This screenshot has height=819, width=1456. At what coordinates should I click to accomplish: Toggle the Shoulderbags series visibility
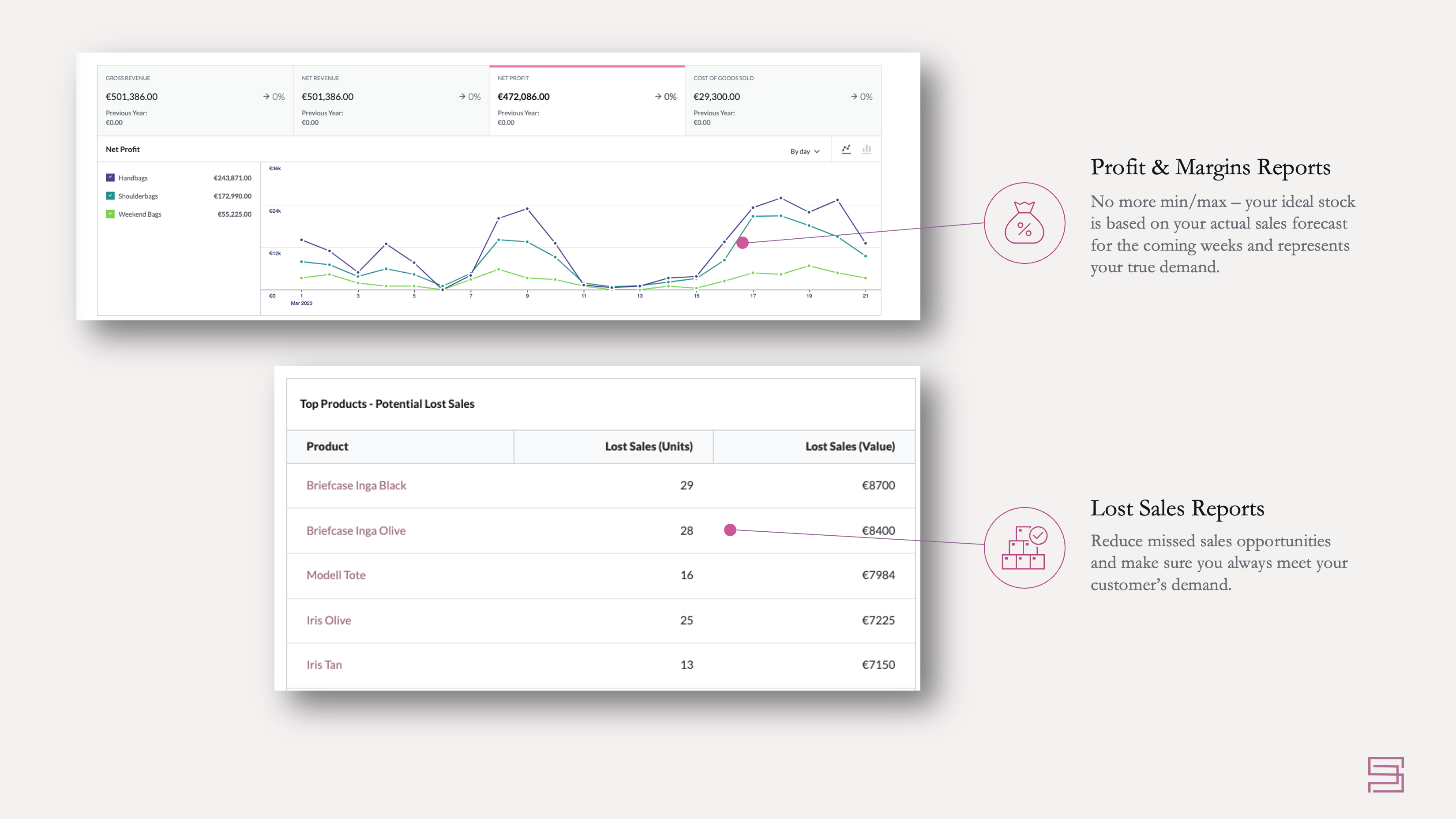[x=111, y=196]
